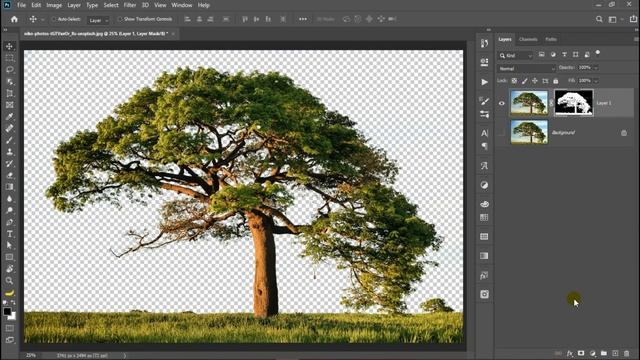Open the Filter menu
Image resolution: width=640 pixels, height=360 pixels.
130,5
